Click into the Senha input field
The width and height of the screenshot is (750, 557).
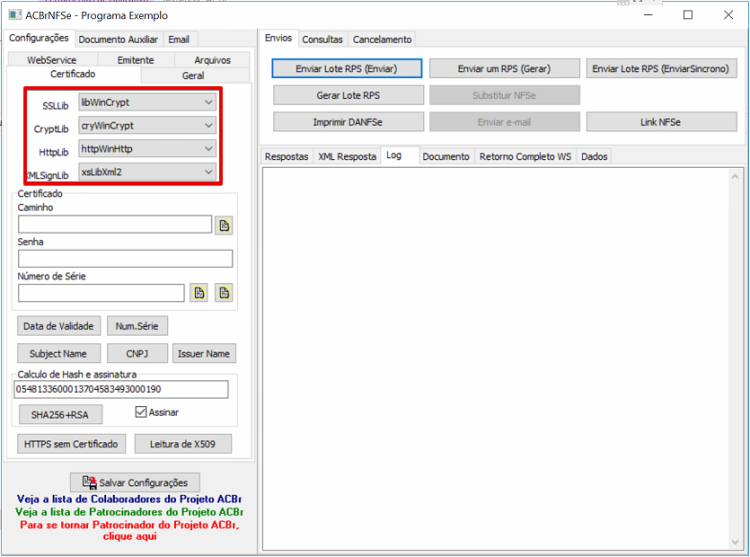coord(125,259)
